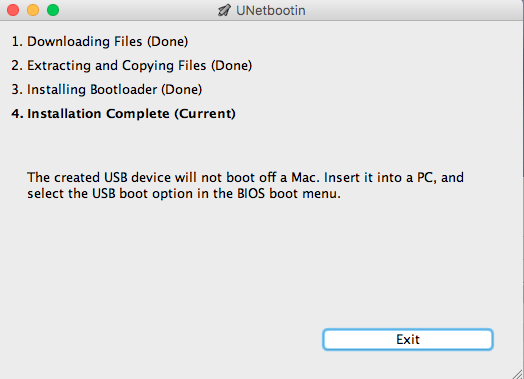The image size is (524, 379).
Task: Click the step number 1 label
Action: [x=17, y=42]
